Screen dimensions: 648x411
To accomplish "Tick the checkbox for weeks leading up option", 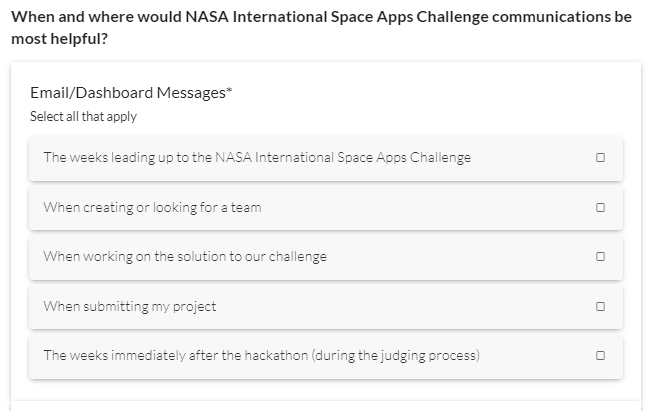I will pyautogui.click(x=600, y=158).
